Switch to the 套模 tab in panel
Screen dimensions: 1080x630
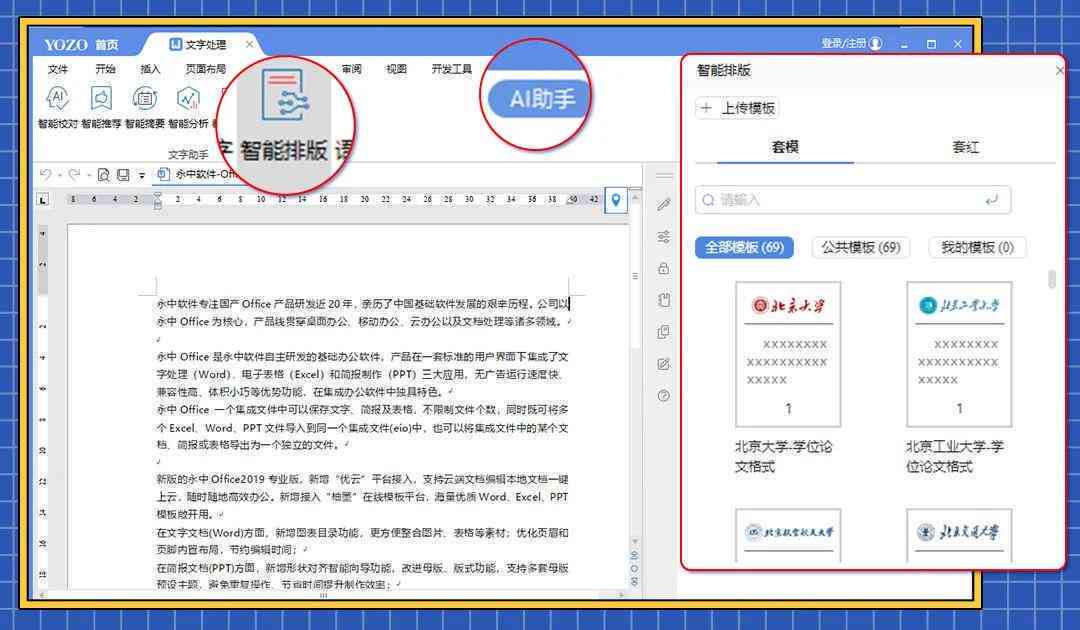(785, 147)
